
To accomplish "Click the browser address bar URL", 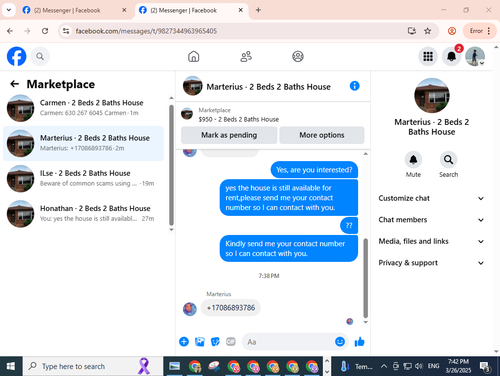I will [146, 31].
